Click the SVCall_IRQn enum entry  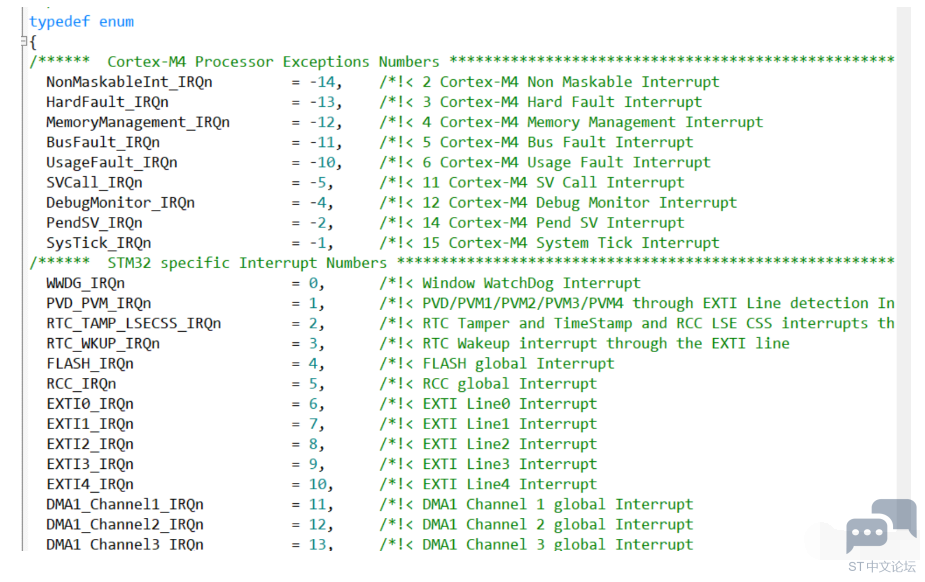pos(94,182)
